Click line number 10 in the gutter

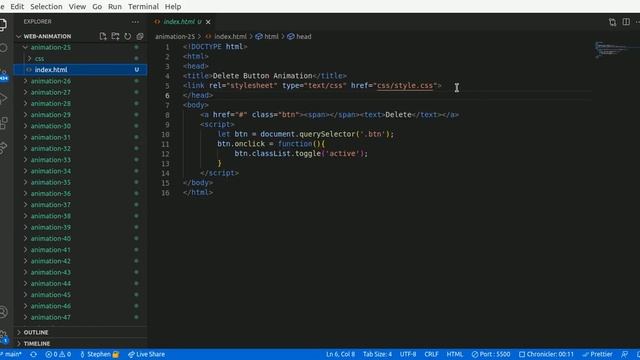click(x=165, y=134)
